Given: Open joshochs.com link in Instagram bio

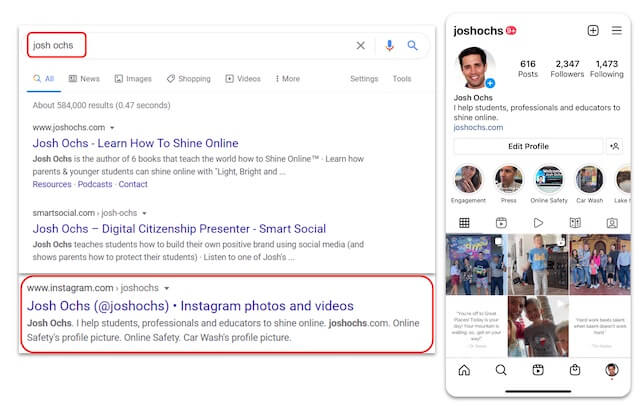Looking at the screenshot, I should click(478, 127).
